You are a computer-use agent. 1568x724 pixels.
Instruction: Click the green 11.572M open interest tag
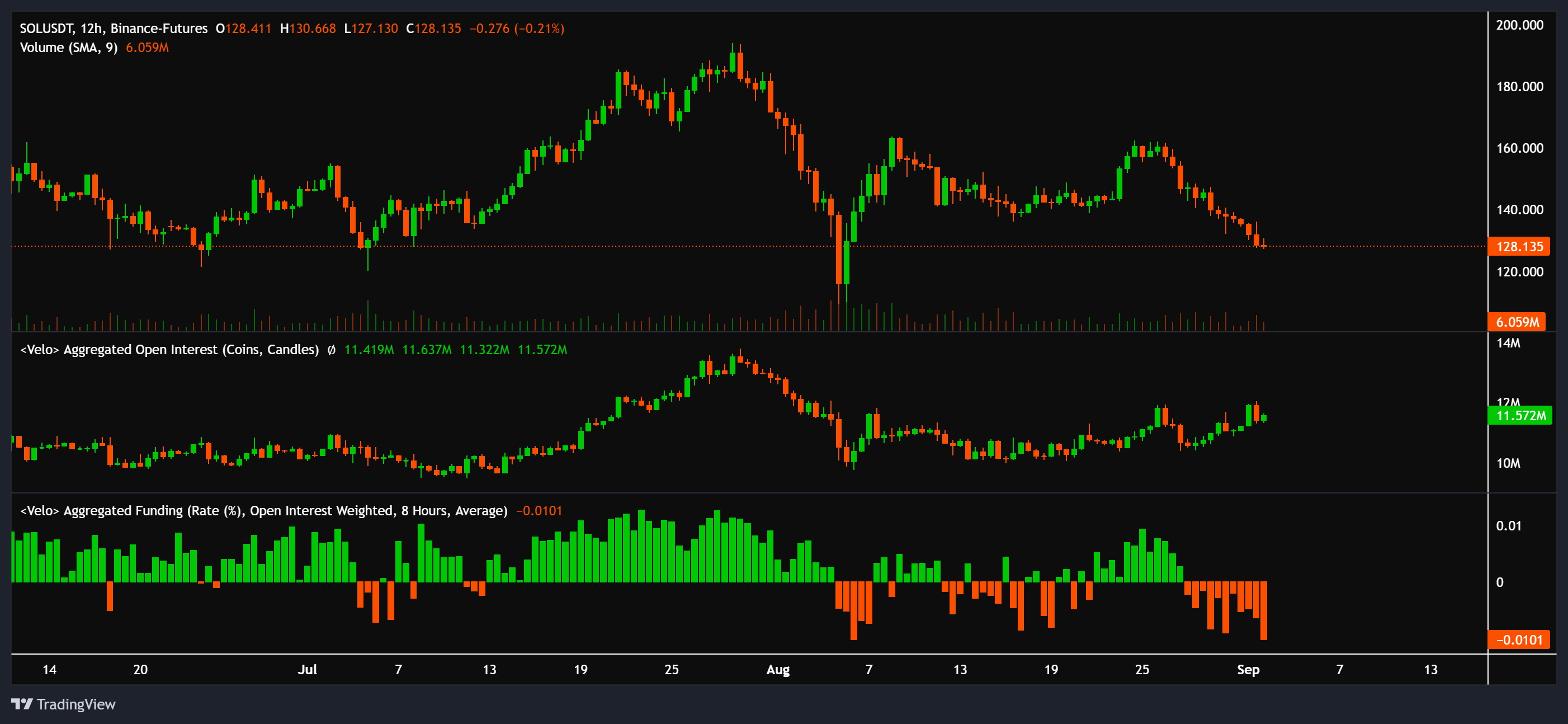(1520, 416)
